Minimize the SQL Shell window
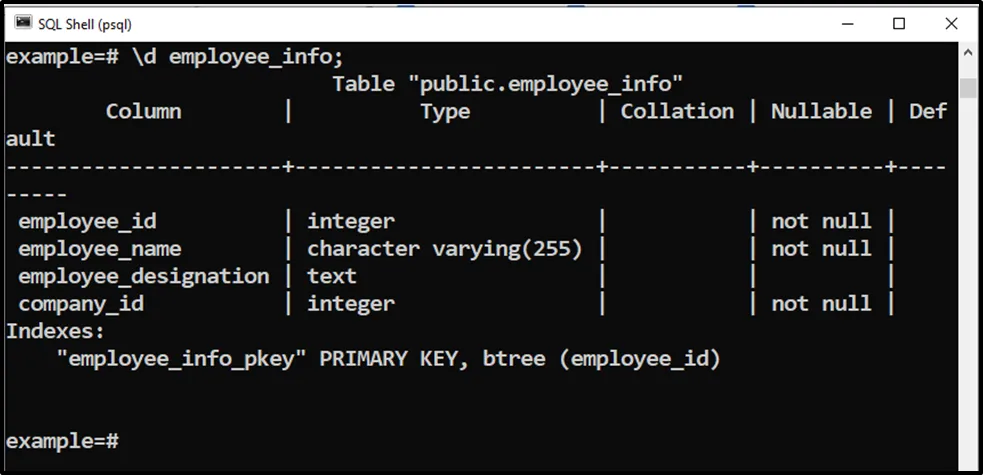Image resolution: width=983 pixels, height=475 pixels. click(x=848, y=23)
